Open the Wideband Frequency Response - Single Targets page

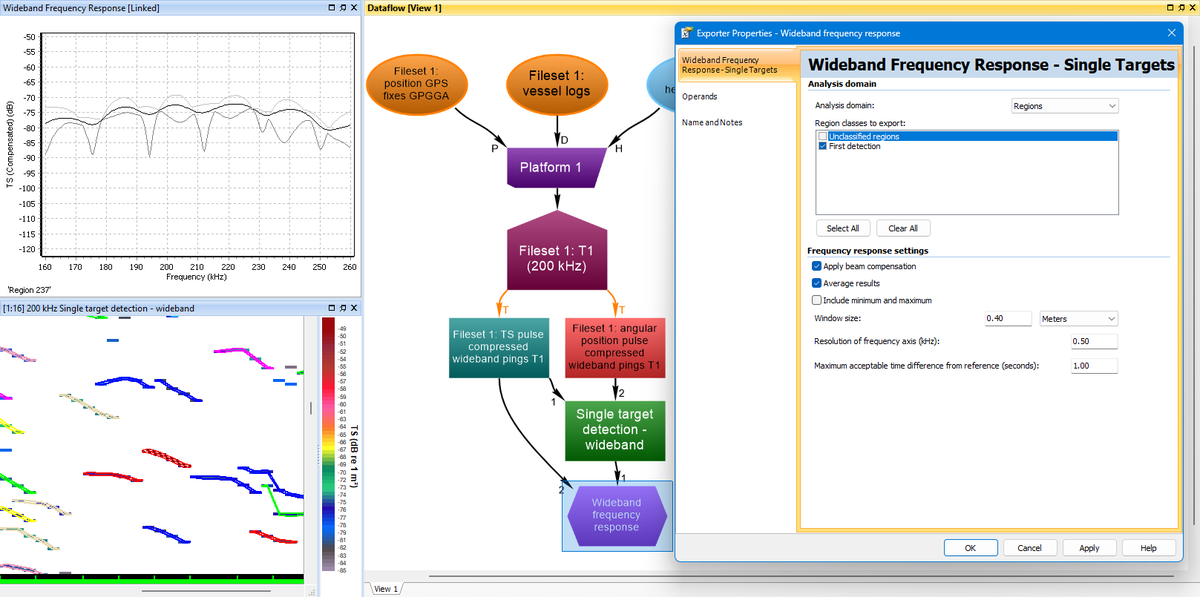pos(737,64)
